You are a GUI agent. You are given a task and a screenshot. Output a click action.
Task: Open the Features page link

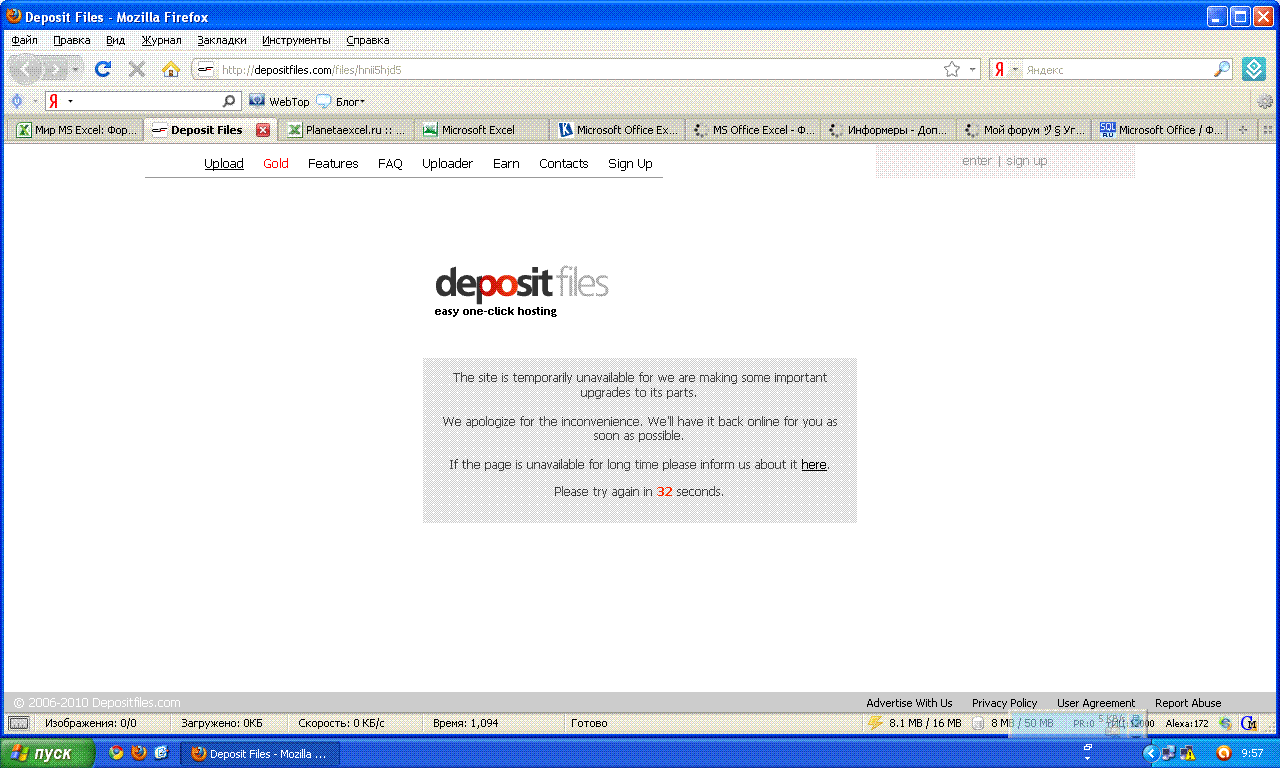[x=333, y=164]
